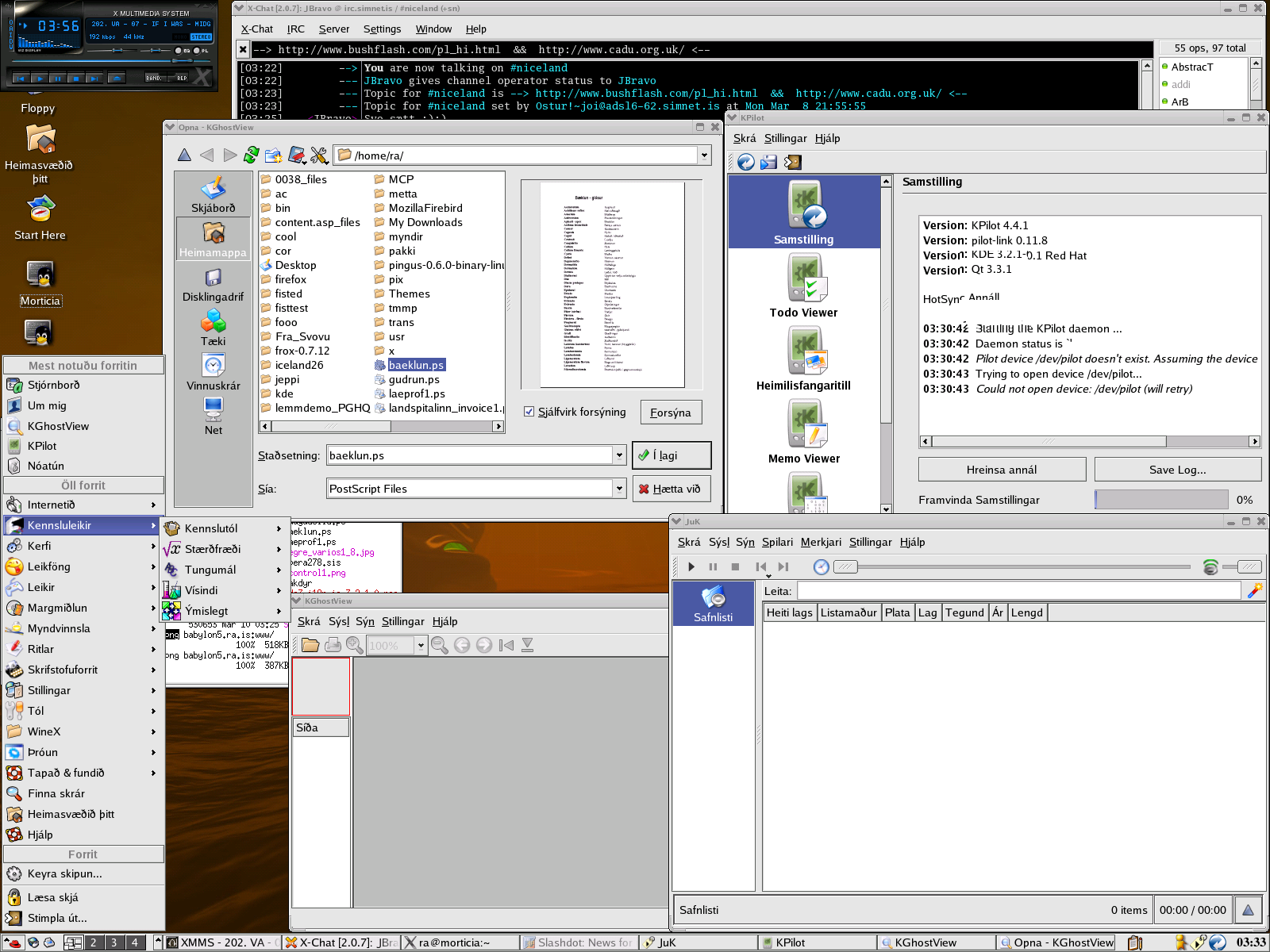Open the Staðsetning filename dropdown
The height and width of the screenshot is (952, 1270).
tap(619, 455)
